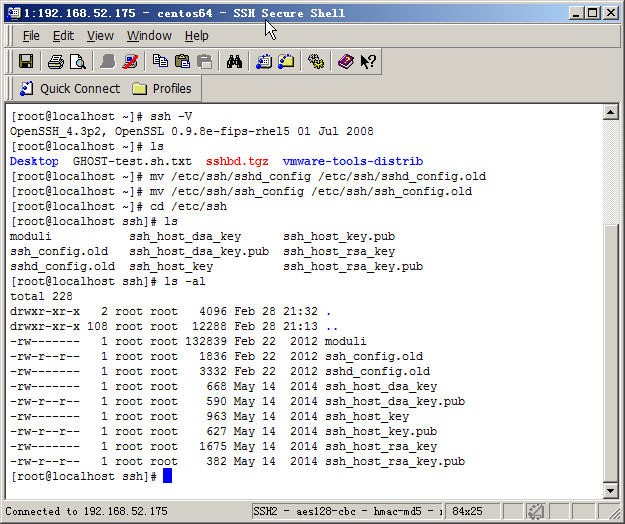Click file size 132839 in the listing
Screen dimensions: 625x524
[206, 341]
